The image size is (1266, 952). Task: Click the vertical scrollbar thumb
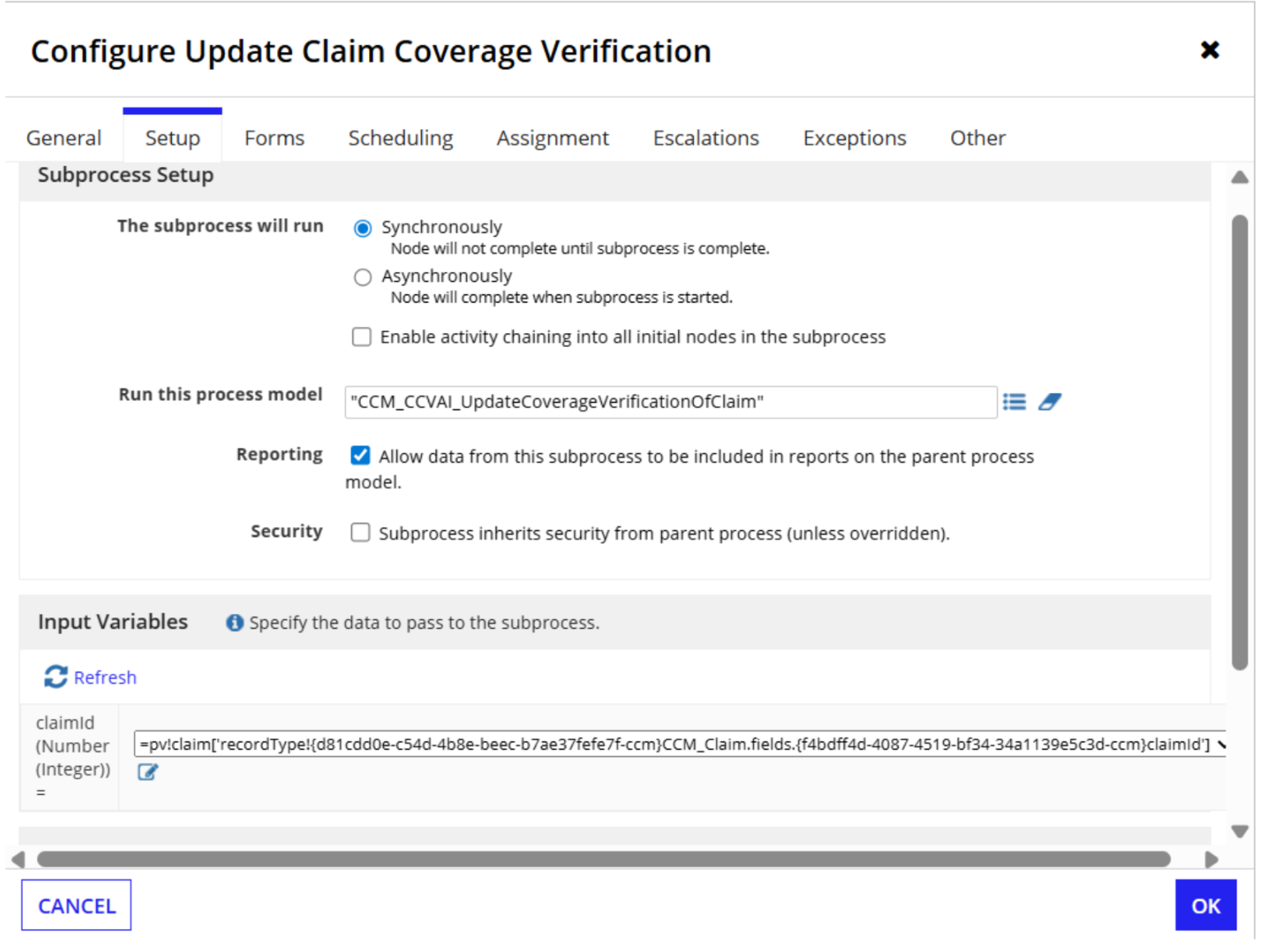[x=1240, y=443]
